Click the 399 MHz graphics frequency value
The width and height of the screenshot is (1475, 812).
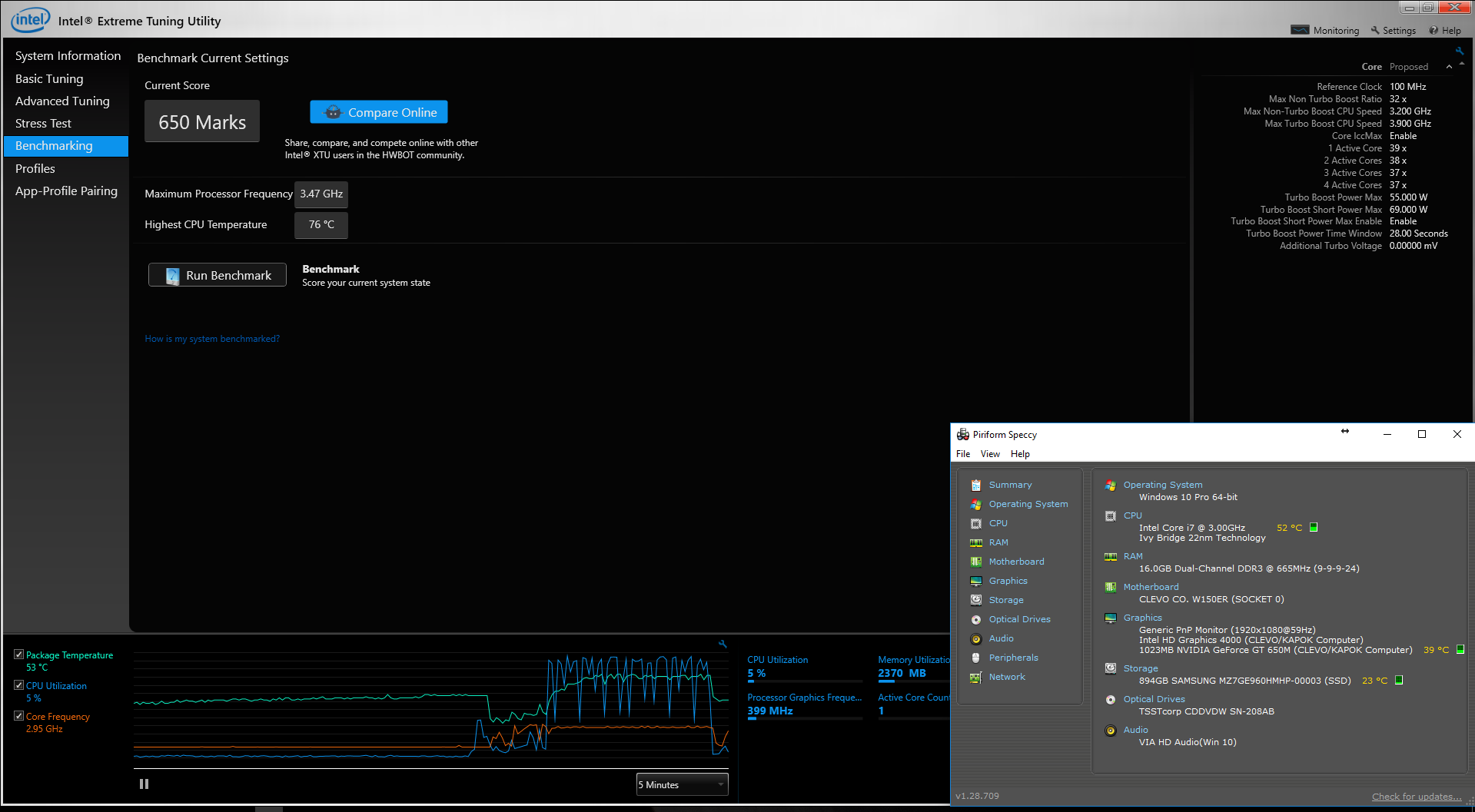769,711
